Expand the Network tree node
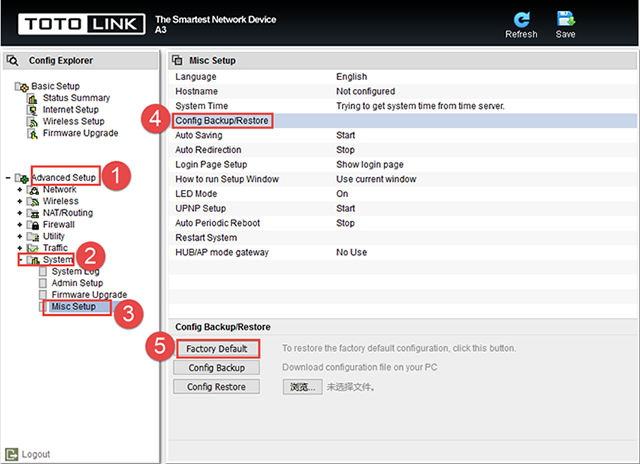This screenshot has height=464, width=640. 20,190
